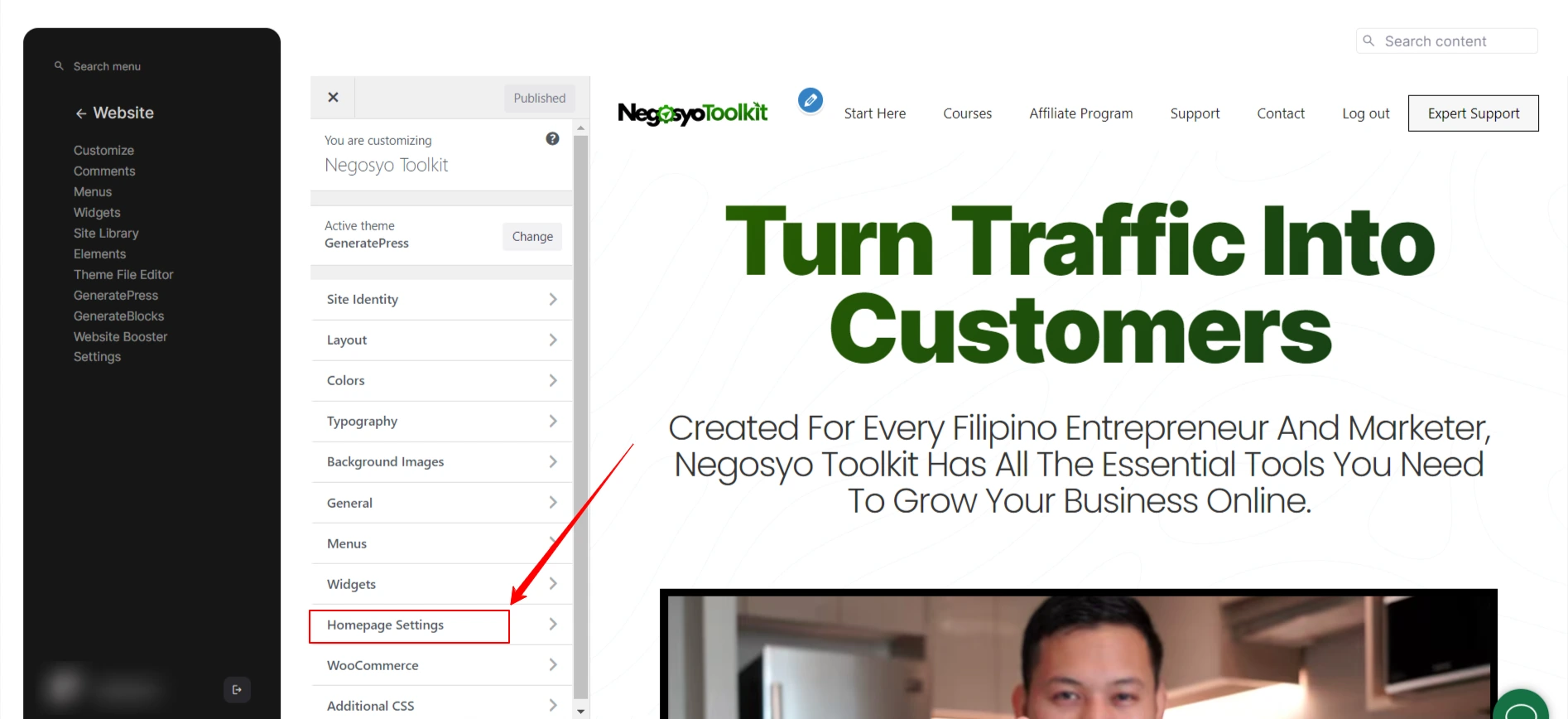
Task: Open Theme File Editor in the sidebar
Action: (123, 274)
